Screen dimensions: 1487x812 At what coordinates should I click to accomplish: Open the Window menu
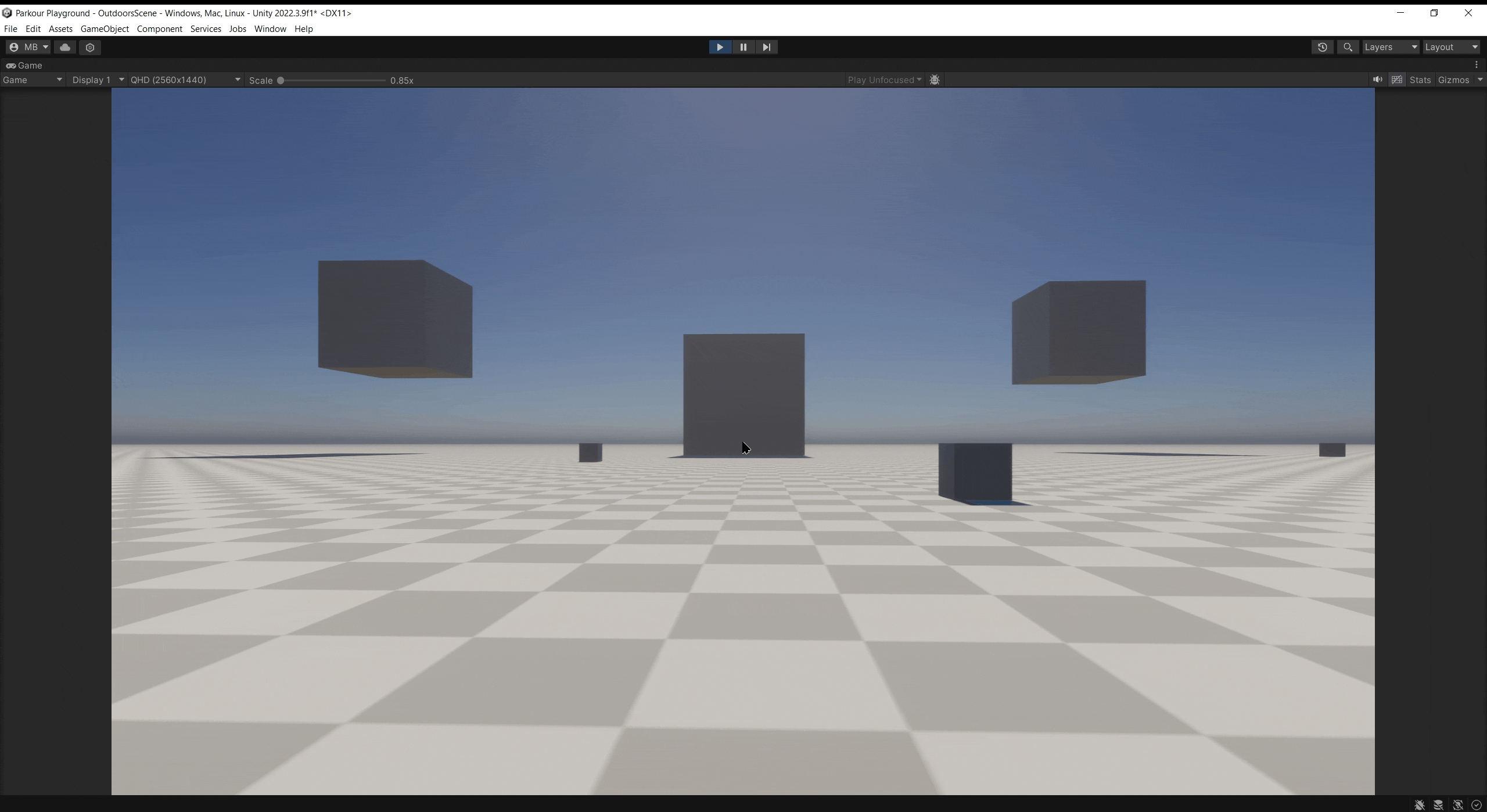270,28
